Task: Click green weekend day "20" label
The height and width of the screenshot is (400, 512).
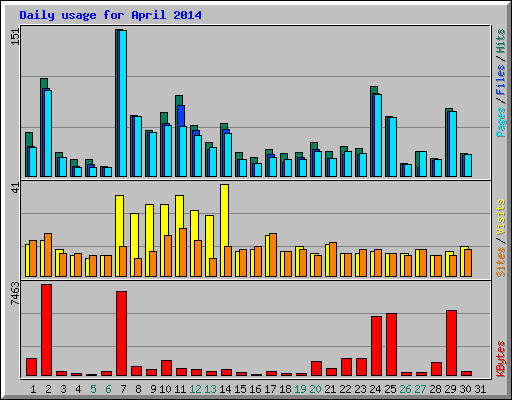Action: click(315, 389)
